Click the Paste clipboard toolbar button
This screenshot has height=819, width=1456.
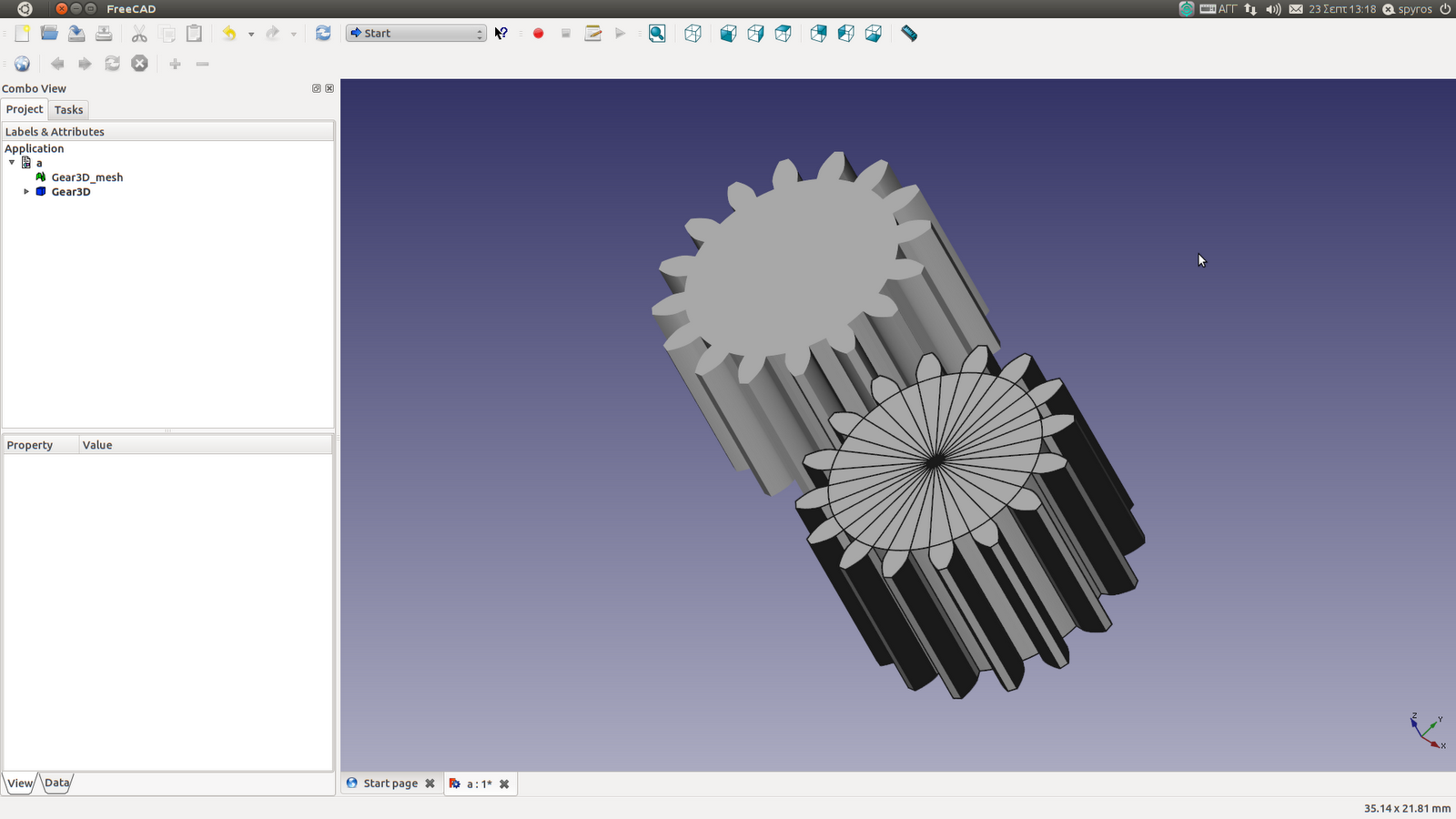pos(194,33)
